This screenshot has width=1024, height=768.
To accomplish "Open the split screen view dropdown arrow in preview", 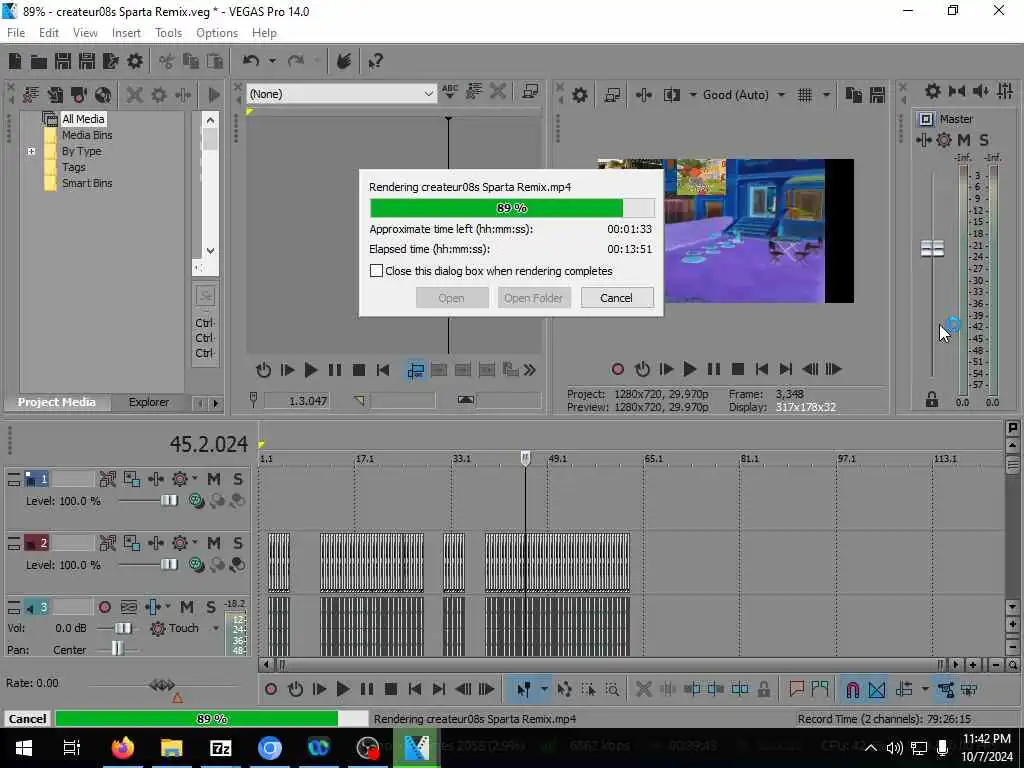I will [692, 95].
